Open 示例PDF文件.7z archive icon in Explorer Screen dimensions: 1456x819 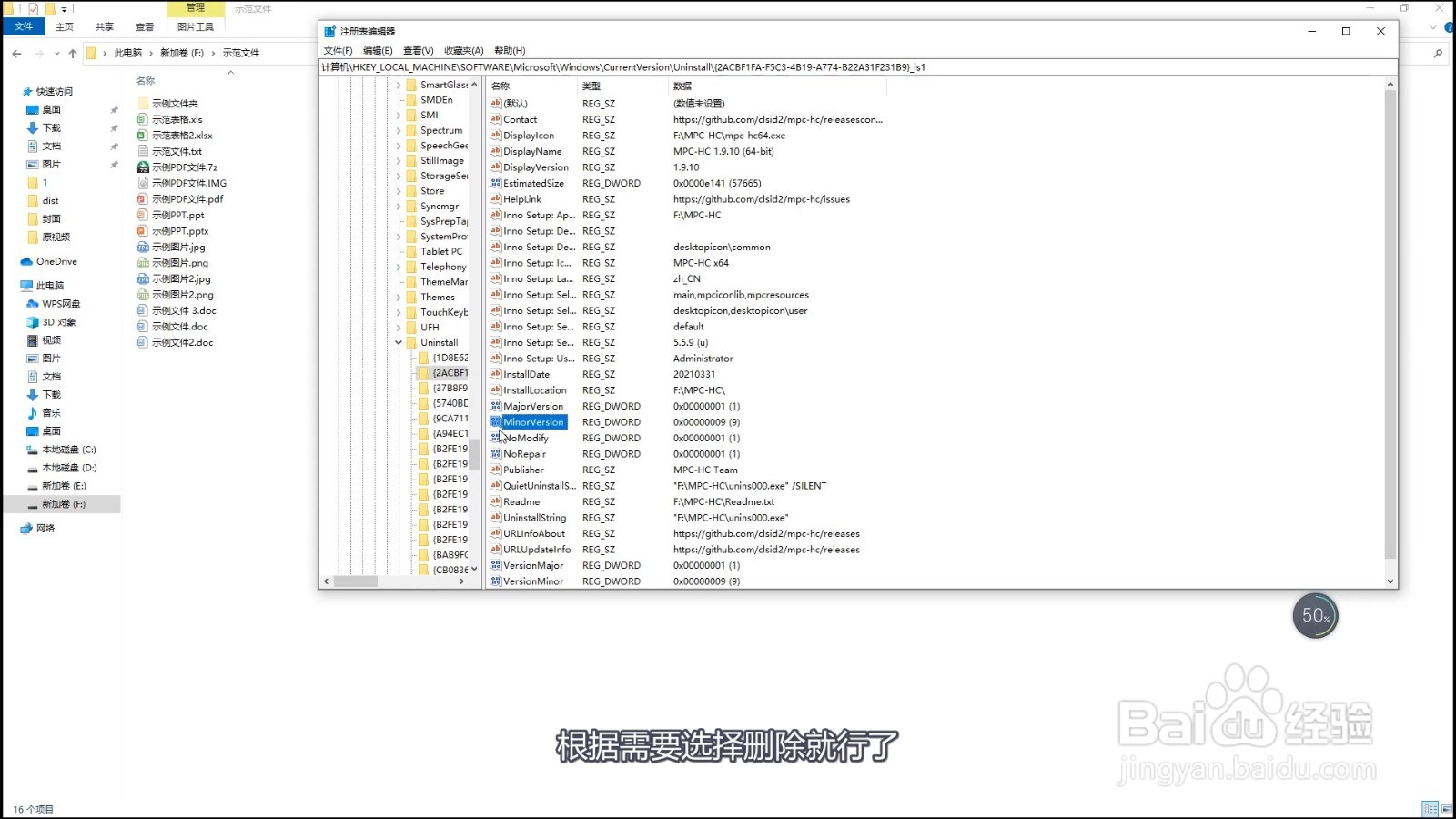point(143,167)
